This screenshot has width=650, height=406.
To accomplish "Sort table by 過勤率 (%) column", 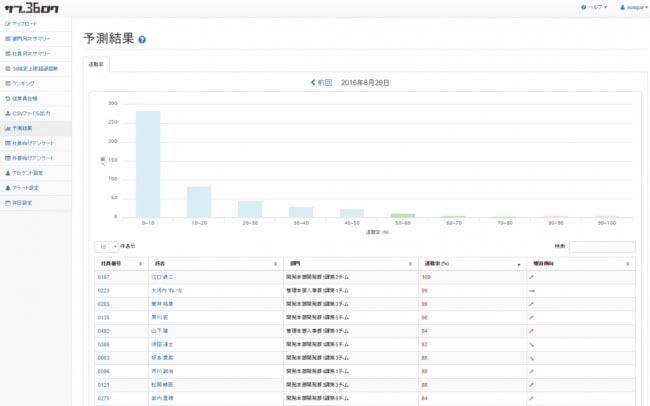I will coord(470,263).
